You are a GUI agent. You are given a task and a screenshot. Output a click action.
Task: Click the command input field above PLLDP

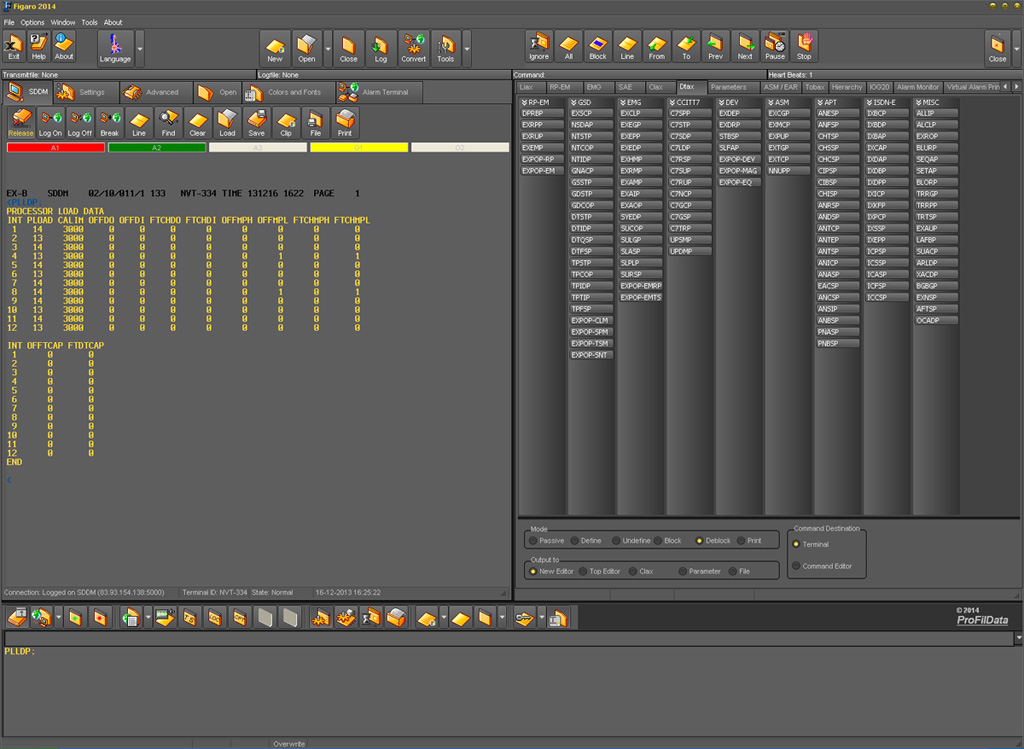(500, 638)
